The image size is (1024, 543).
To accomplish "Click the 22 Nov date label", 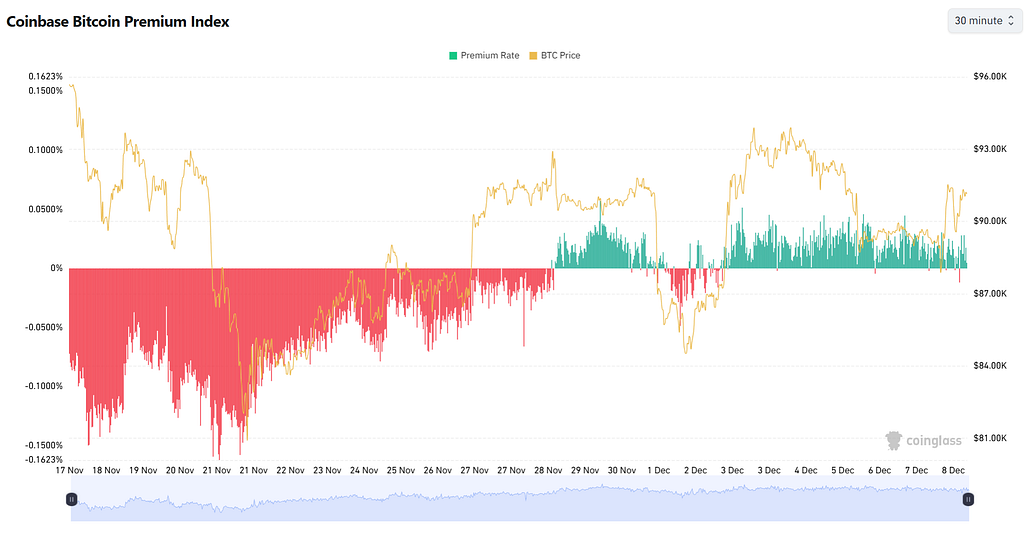I will point(290,470).
